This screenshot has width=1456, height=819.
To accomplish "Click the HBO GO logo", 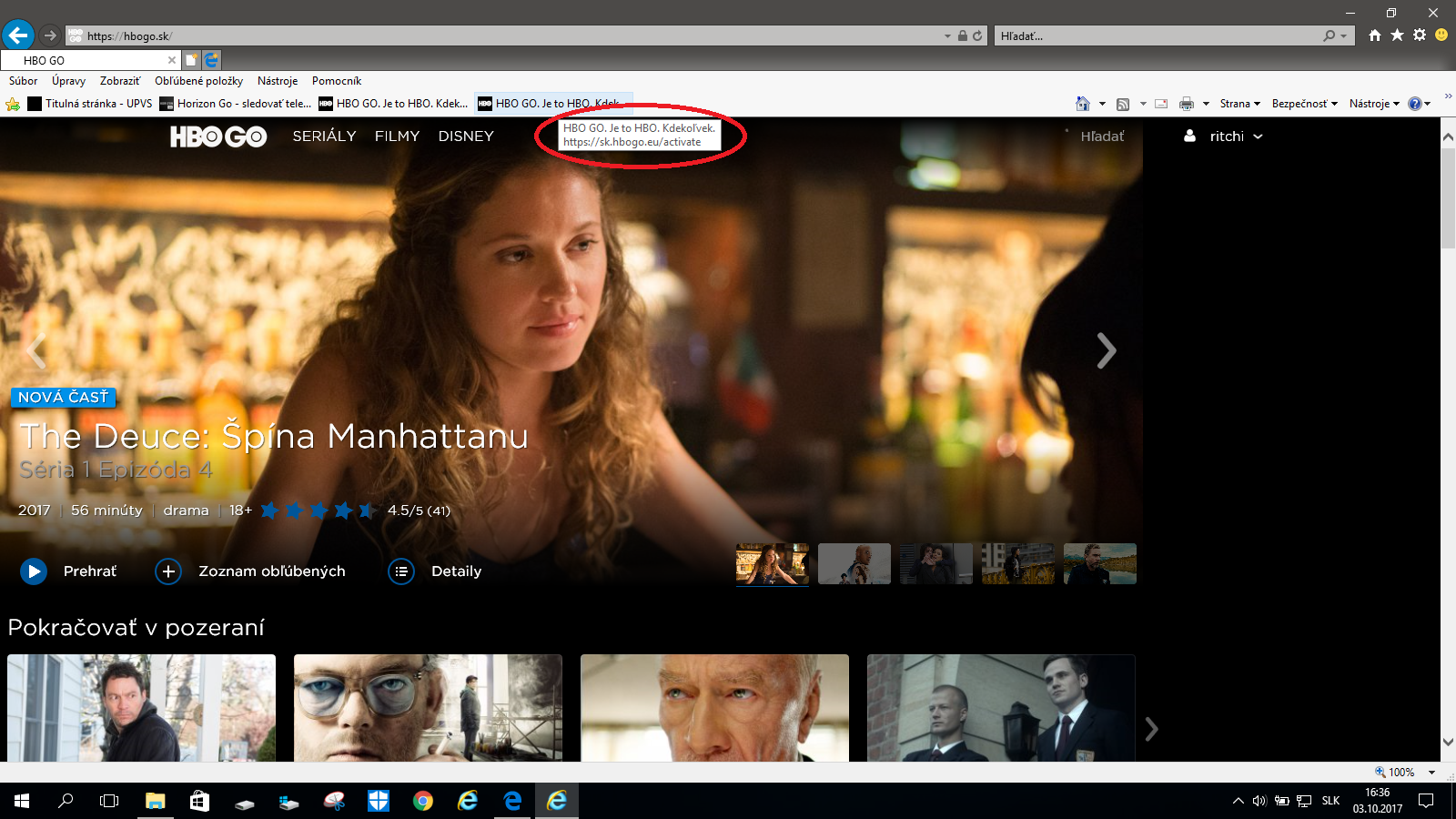I will 218,136.
